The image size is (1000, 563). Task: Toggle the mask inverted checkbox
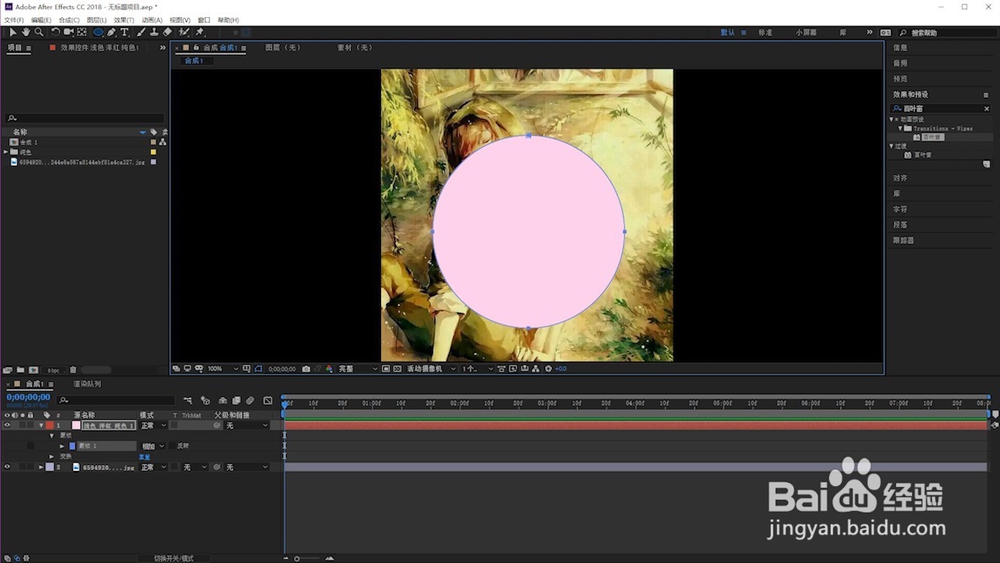(173, 446)
